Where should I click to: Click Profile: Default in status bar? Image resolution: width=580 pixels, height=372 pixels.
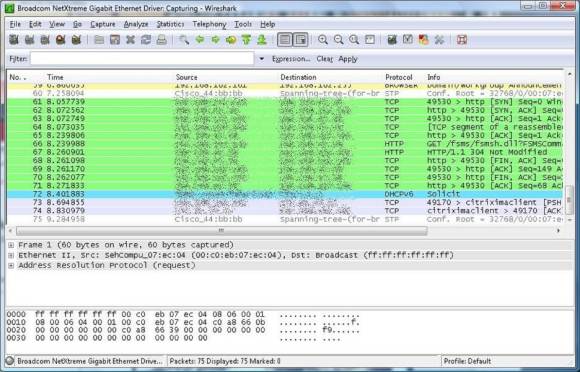point(467,361)
